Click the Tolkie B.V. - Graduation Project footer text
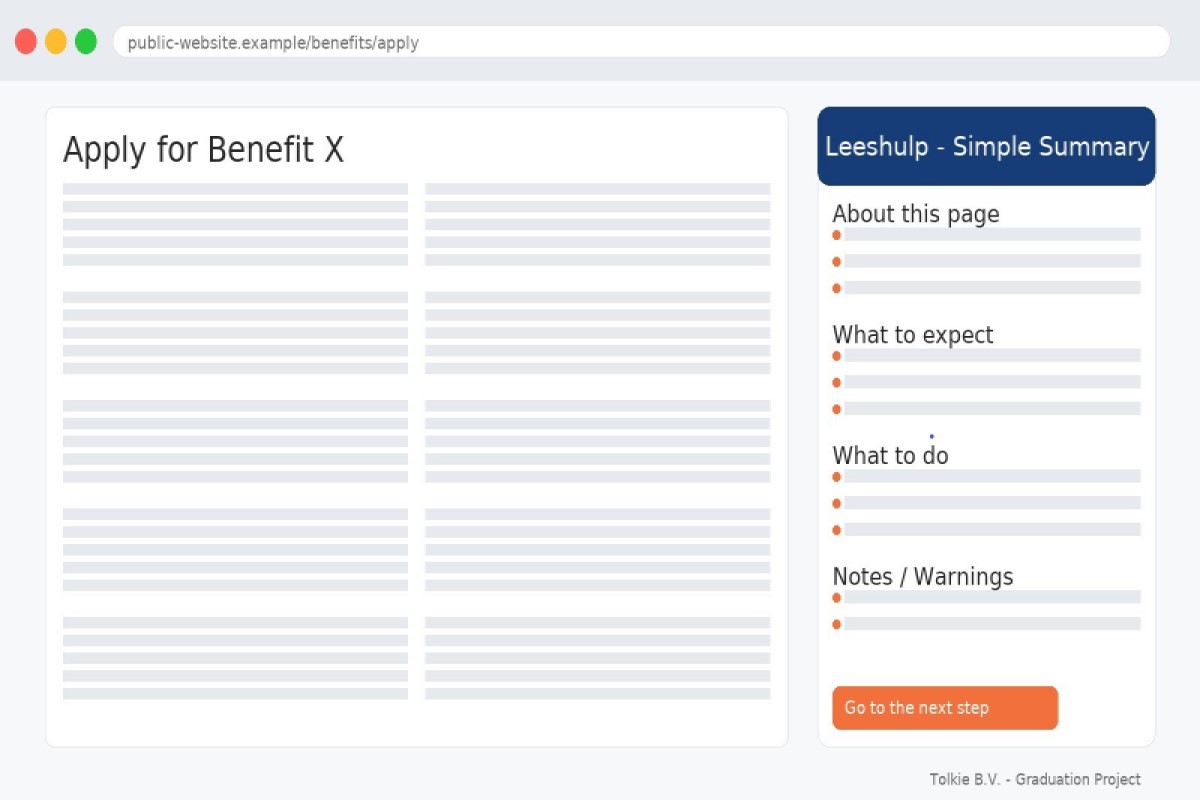This screenshot has height=800, width=1200. (x=1034, y=780)
